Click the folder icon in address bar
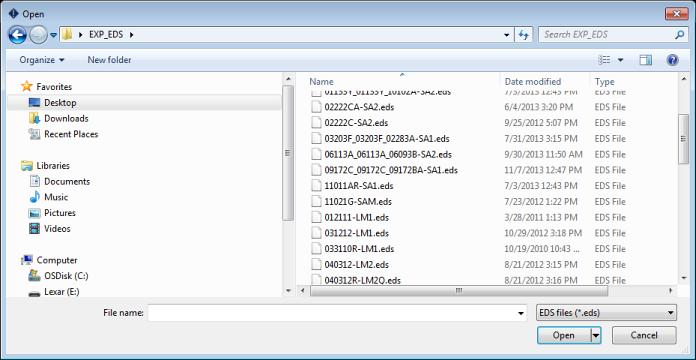696x360 pixels. [67, 34]
